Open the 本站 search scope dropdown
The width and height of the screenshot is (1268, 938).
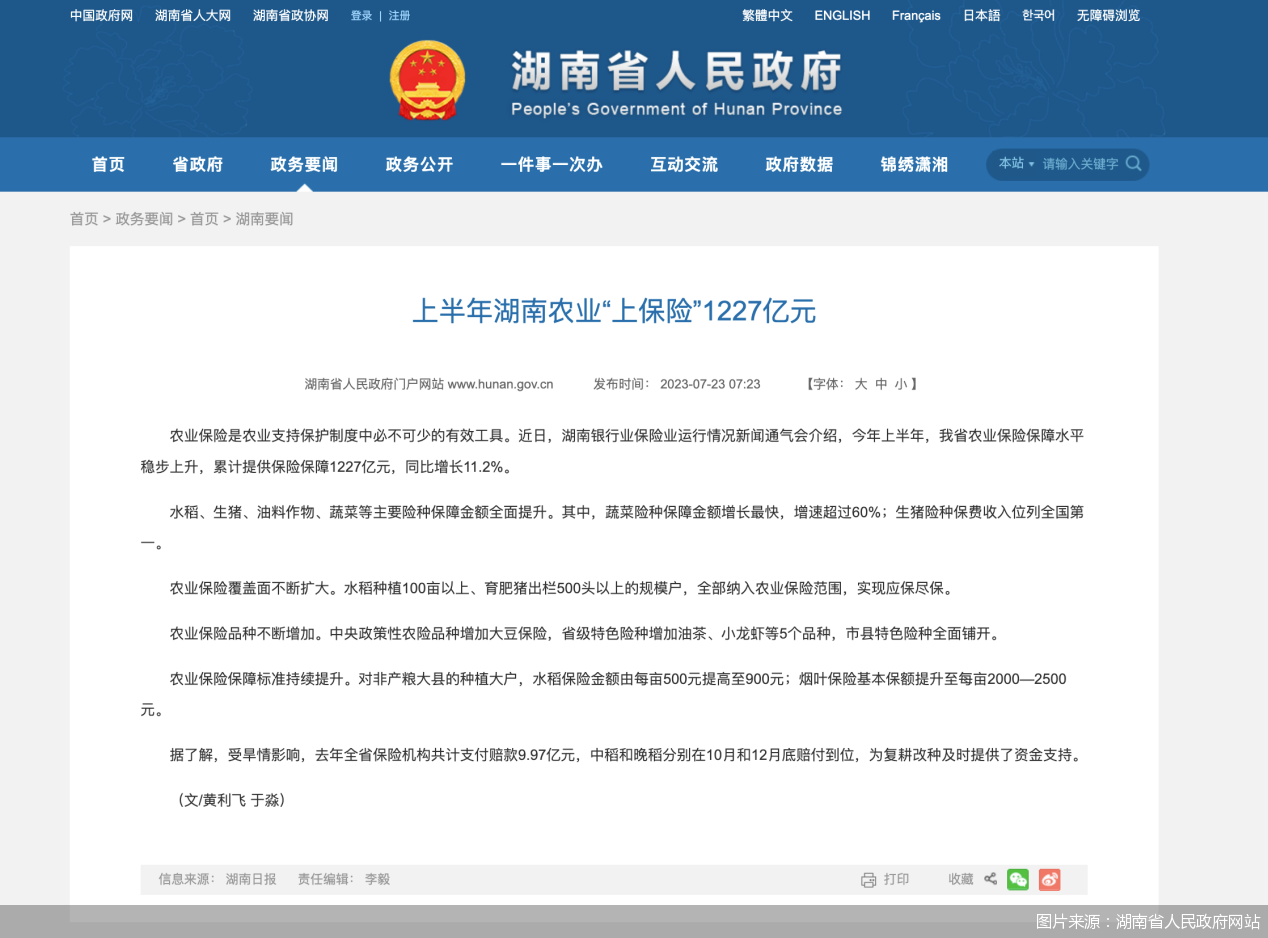coord(1015,164)
